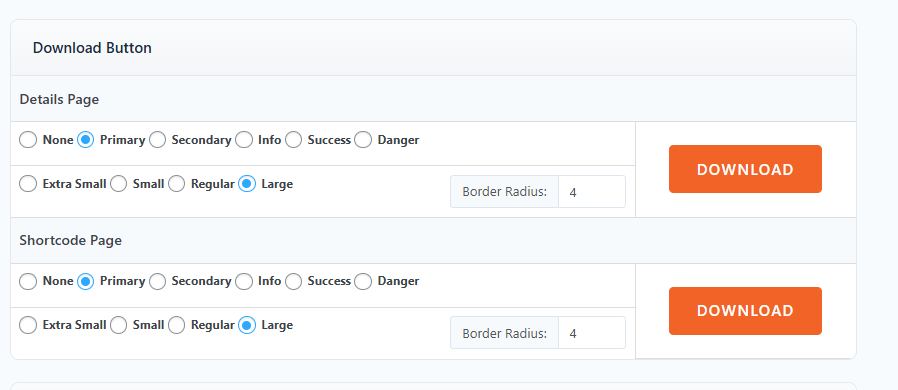
Task: Choose Danger style under Shortcode Page
Action: [x=363, y=281]
